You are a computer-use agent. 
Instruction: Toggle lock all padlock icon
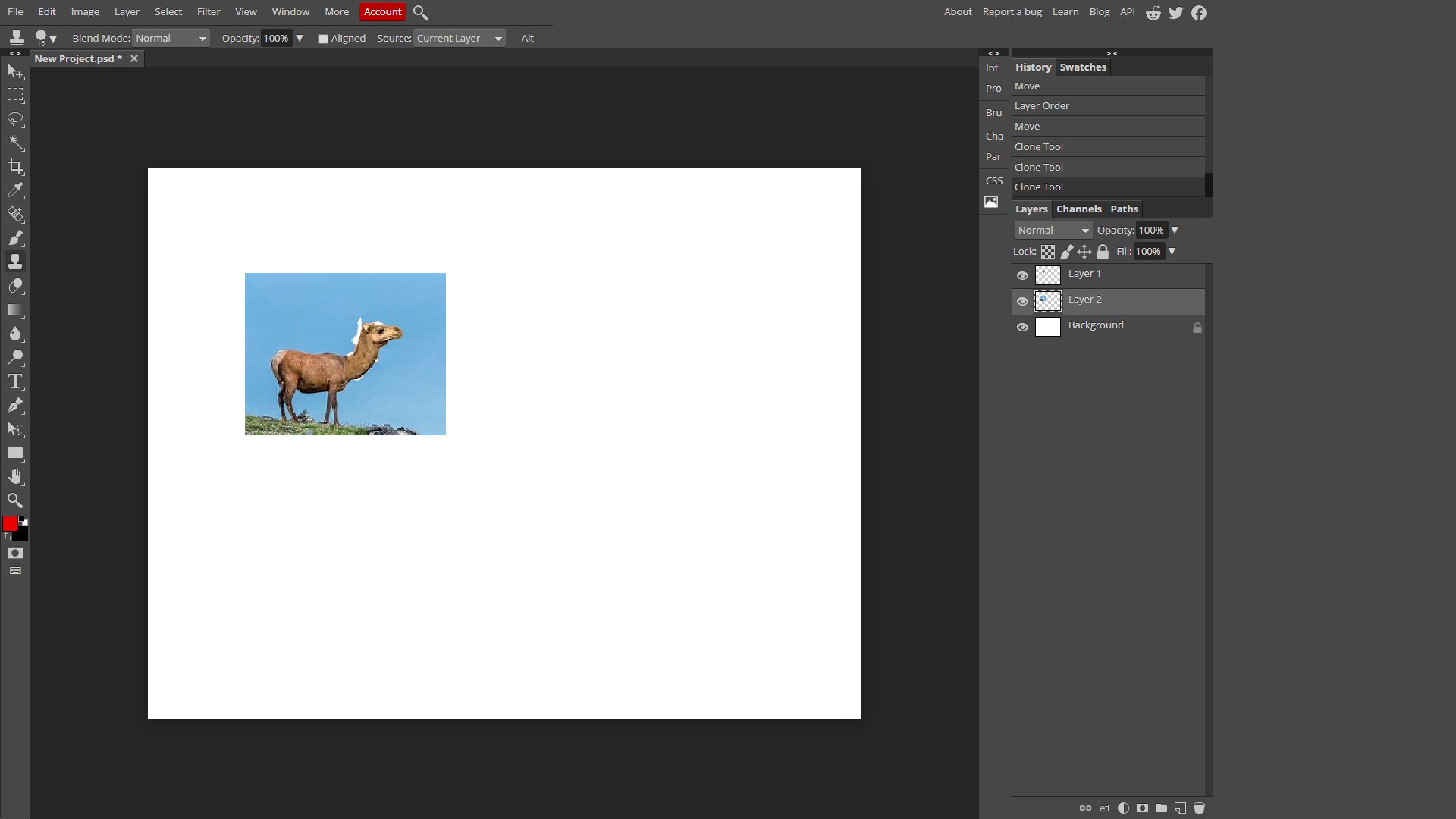pos(1103,252)
